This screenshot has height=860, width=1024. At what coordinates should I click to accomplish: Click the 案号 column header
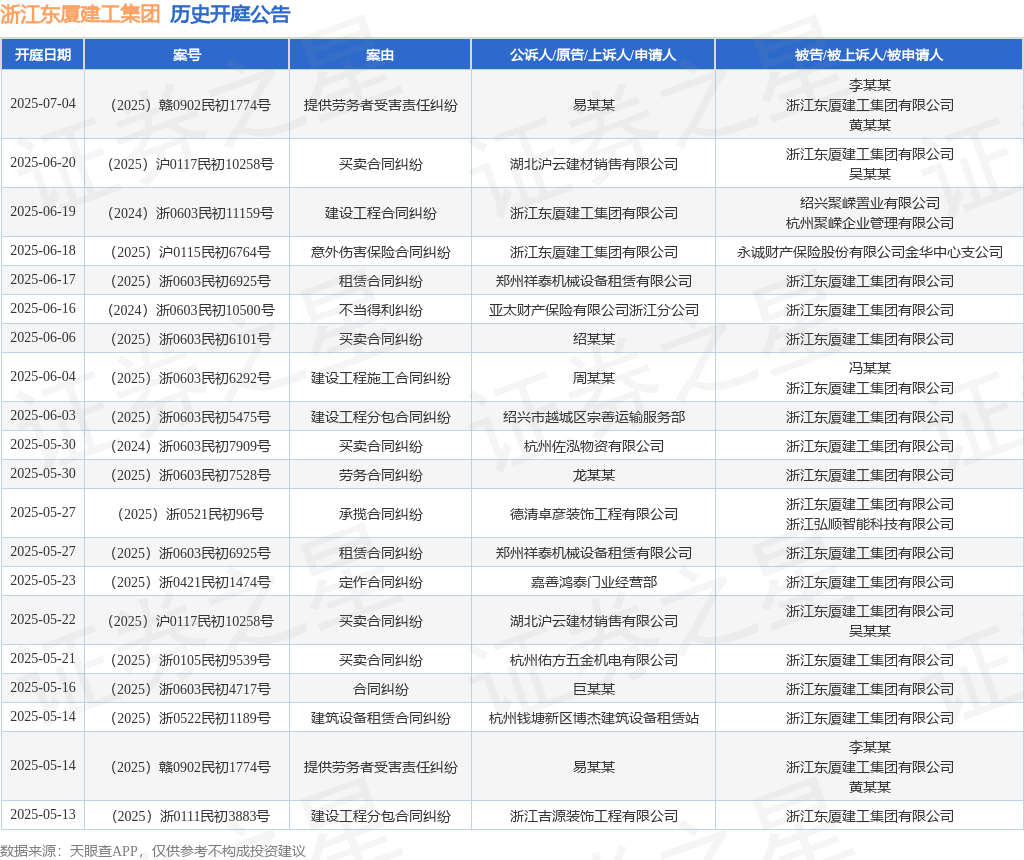[187, 55]
